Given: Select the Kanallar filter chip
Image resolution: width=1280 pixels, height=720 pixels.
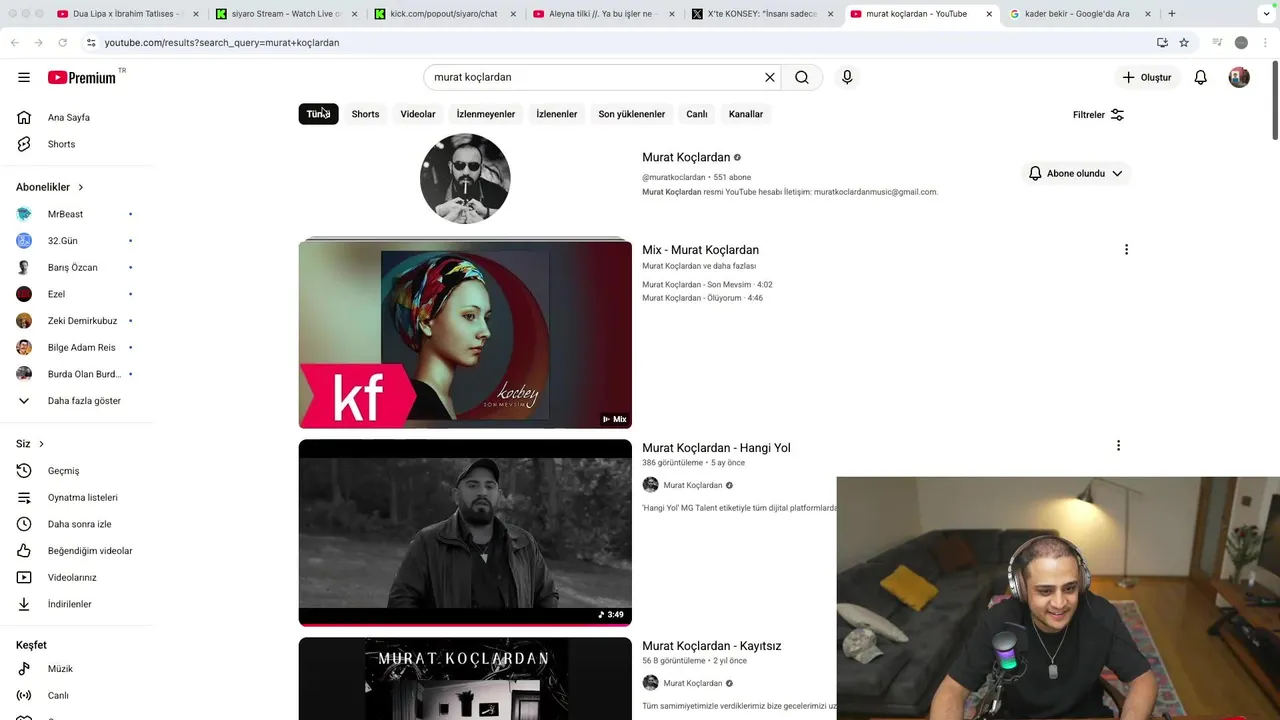Looking at the screenshot, I should (746, 114).
